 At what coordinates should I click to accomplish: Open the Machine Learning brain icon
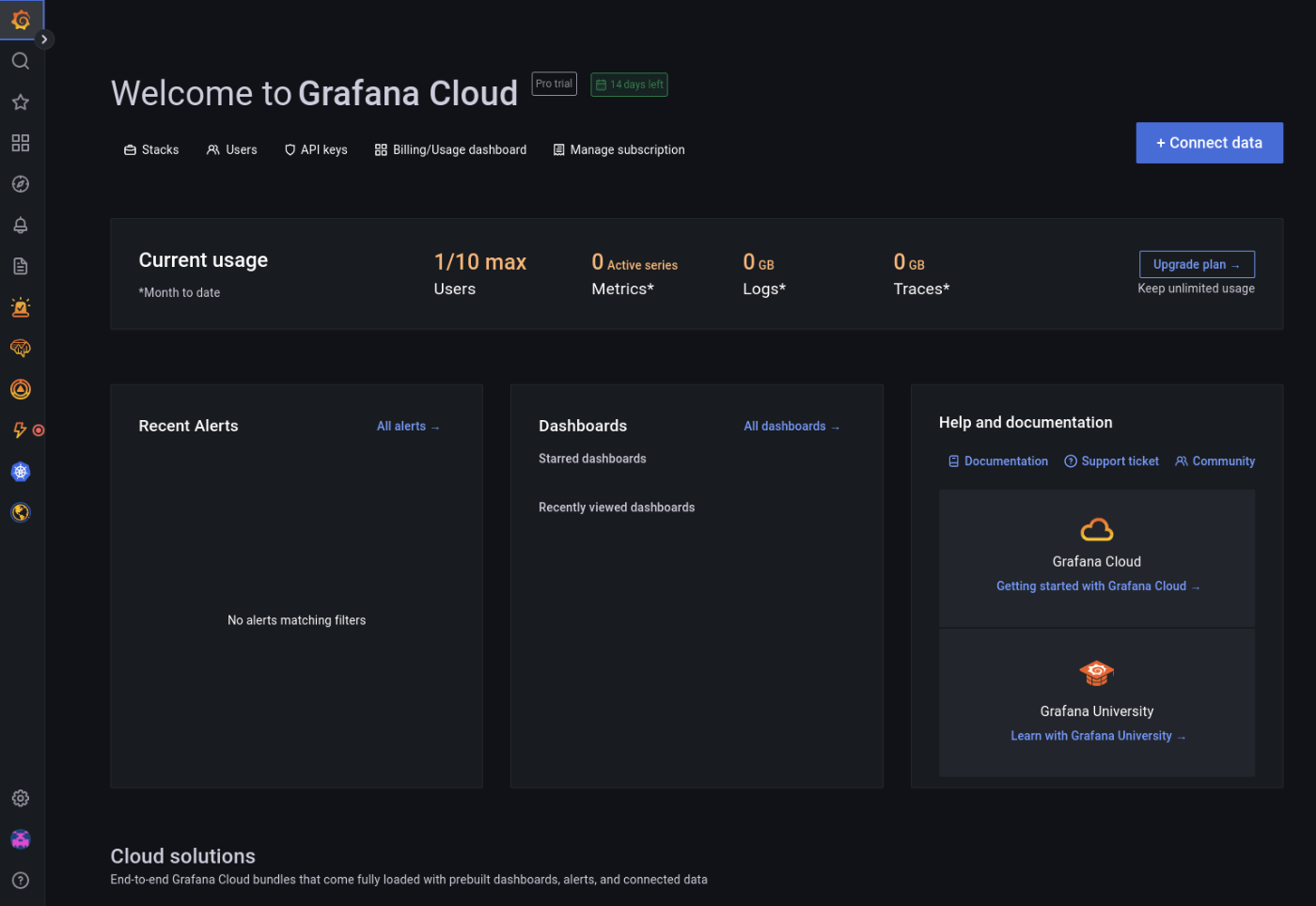point(21,349)
